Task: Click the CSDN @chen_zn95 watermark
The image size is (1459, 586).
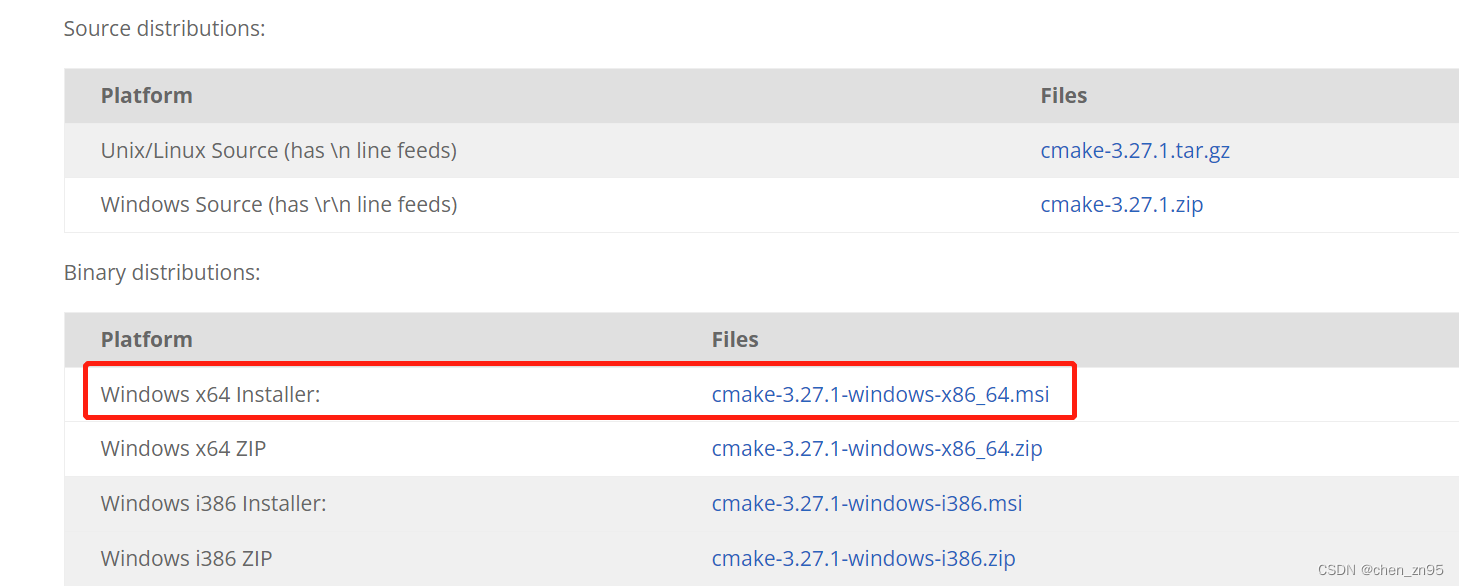Action: point(1379,569)
